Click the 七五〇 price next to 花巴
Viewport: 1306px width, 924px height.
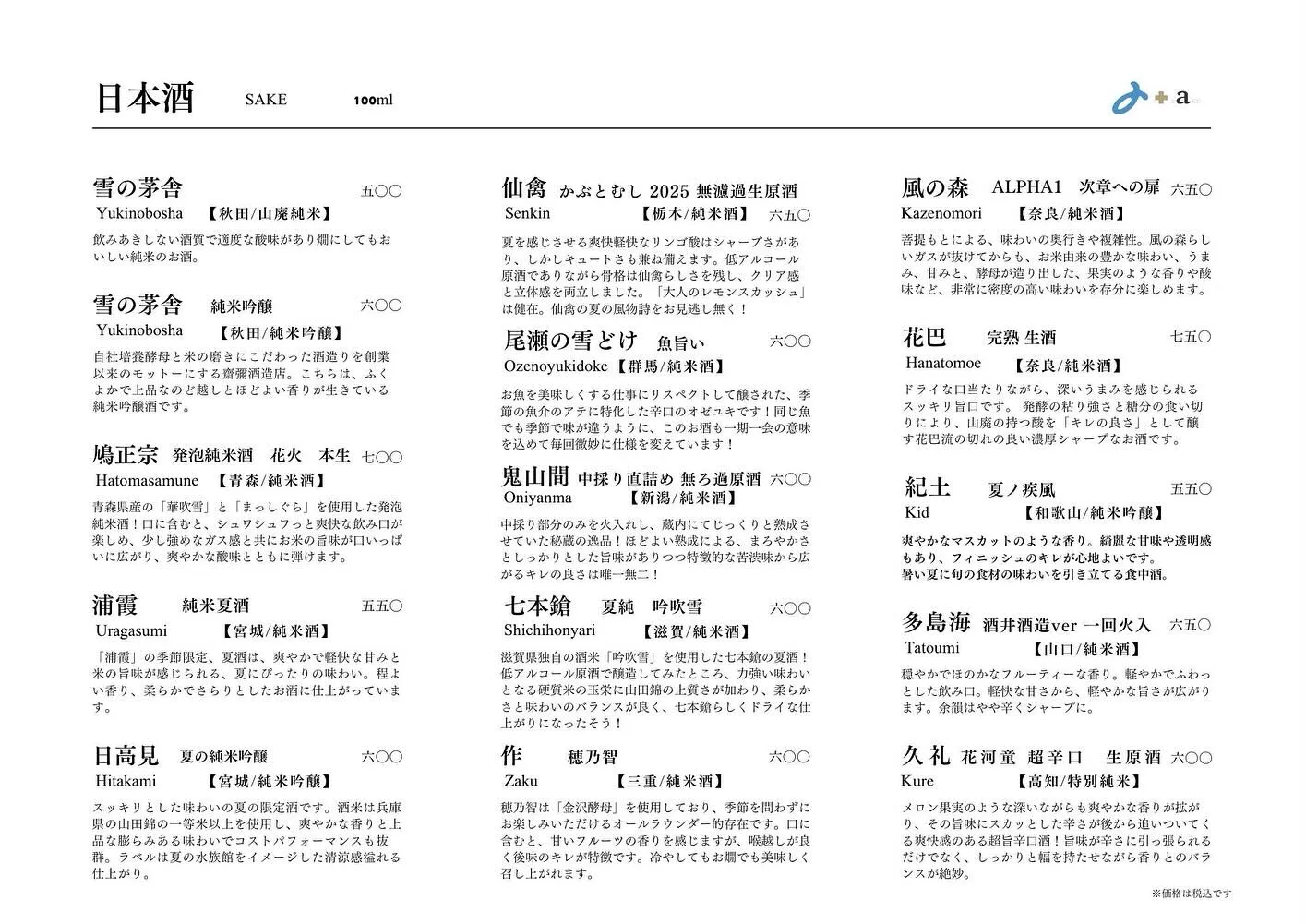pos(1191,337)
